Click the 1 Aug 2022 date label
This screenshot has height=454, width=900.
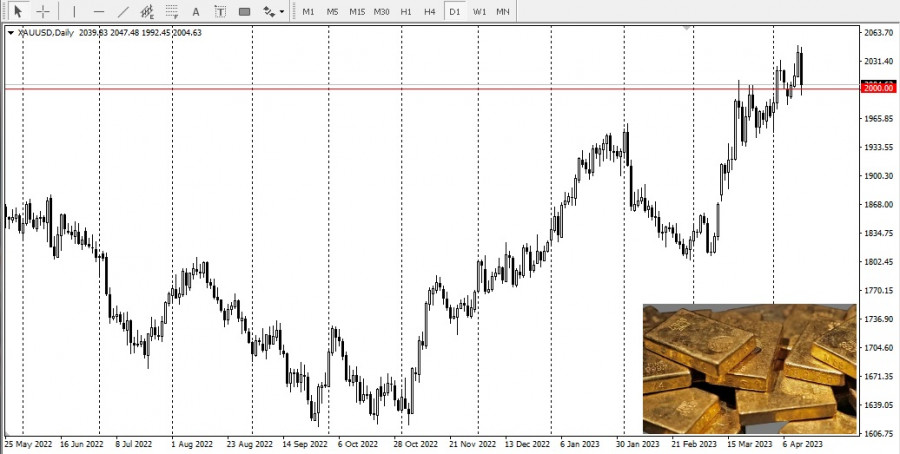(192, 444)
